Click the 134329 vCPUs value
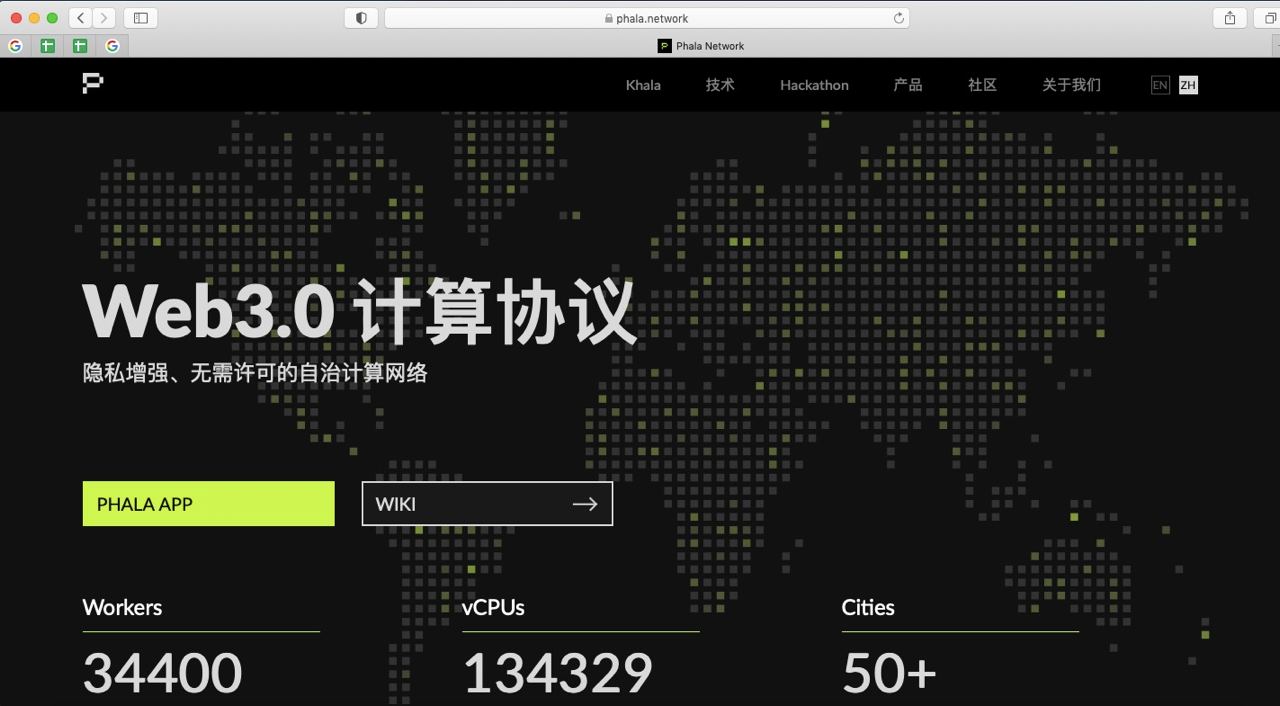Viewport: 1280px width, 706px height. coord(557,672)
